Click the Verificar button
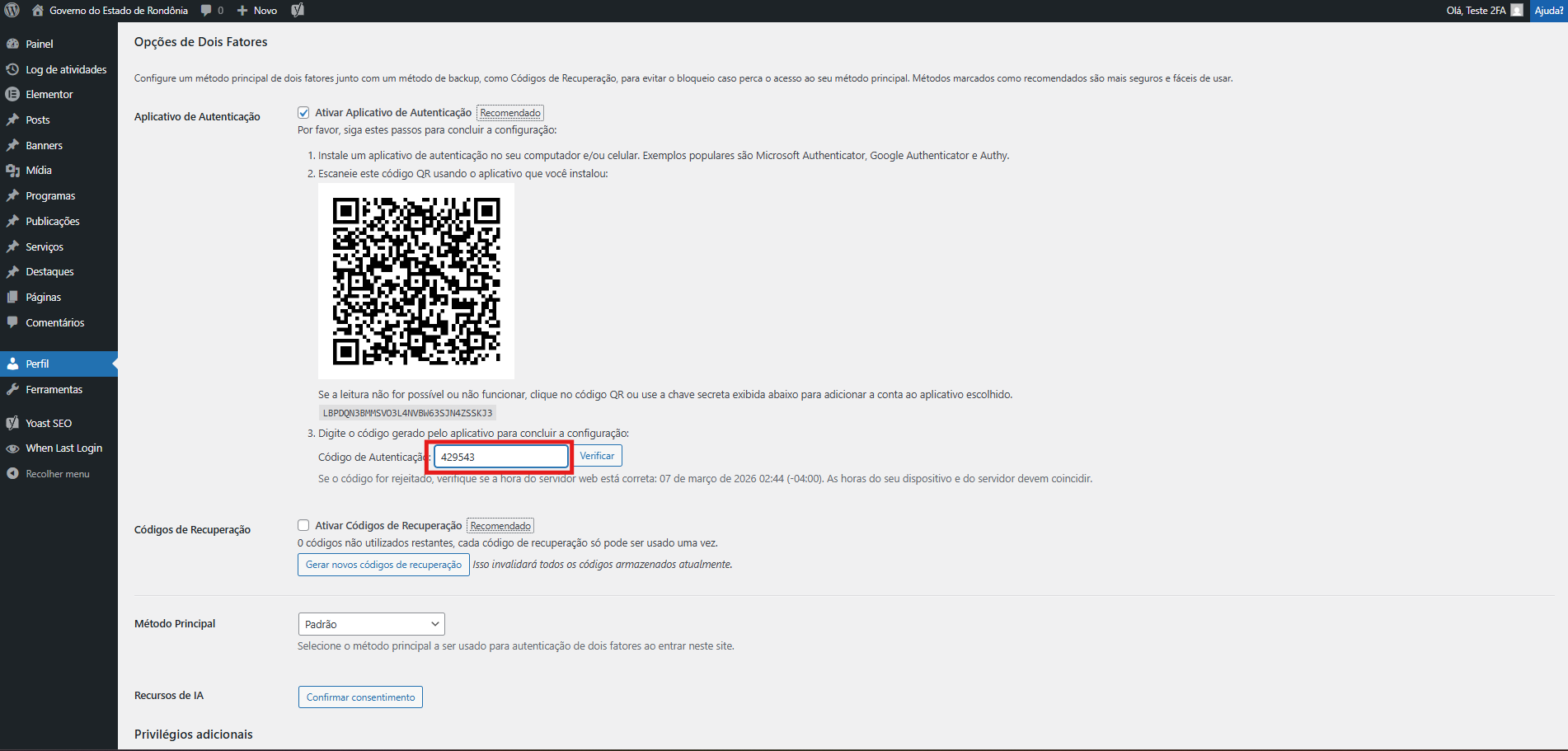The image size is (1568, 751). click(597, 456)
